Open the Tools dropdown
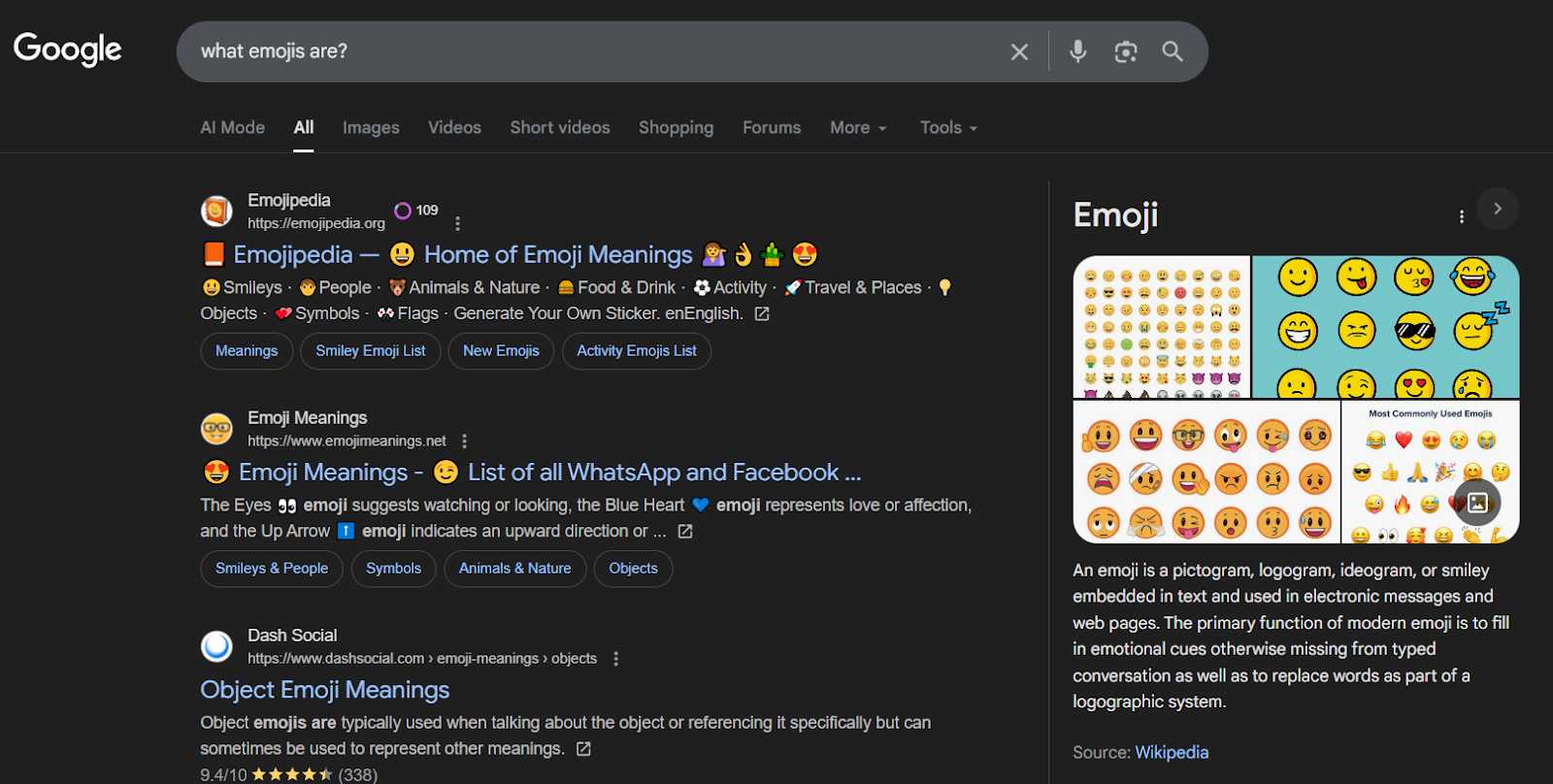1553x784 pixels. tap(948, 128)
